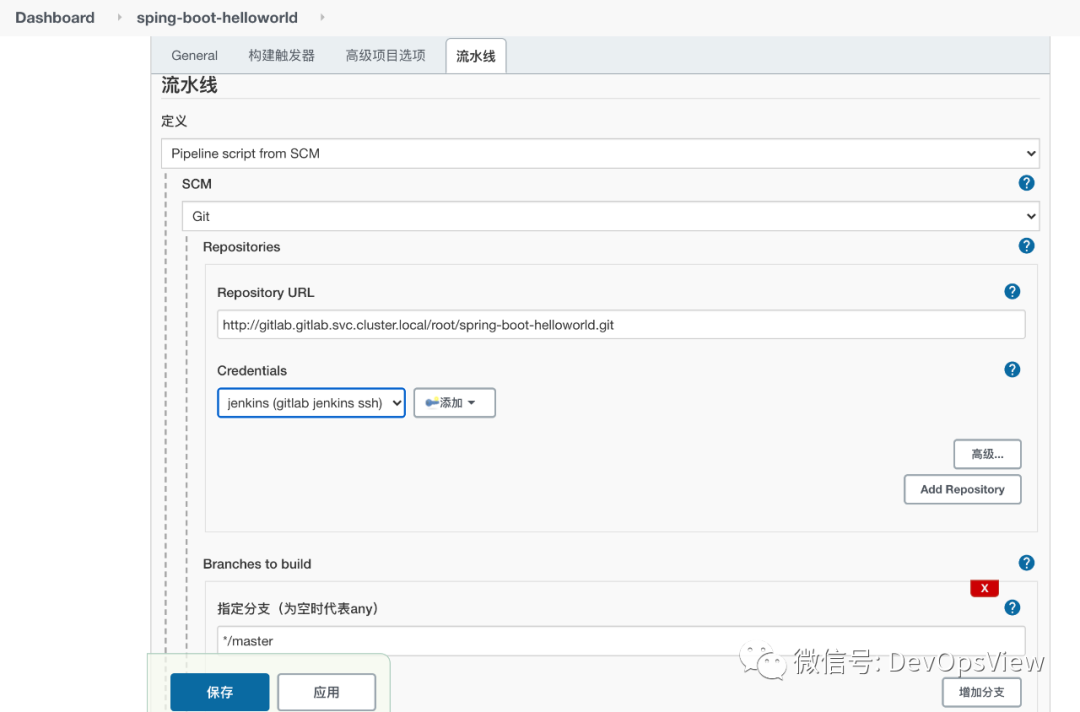The width and height of the screenshot is (1080, 712).
Task: Click the Repository URL label
Action: coord(266,293)
